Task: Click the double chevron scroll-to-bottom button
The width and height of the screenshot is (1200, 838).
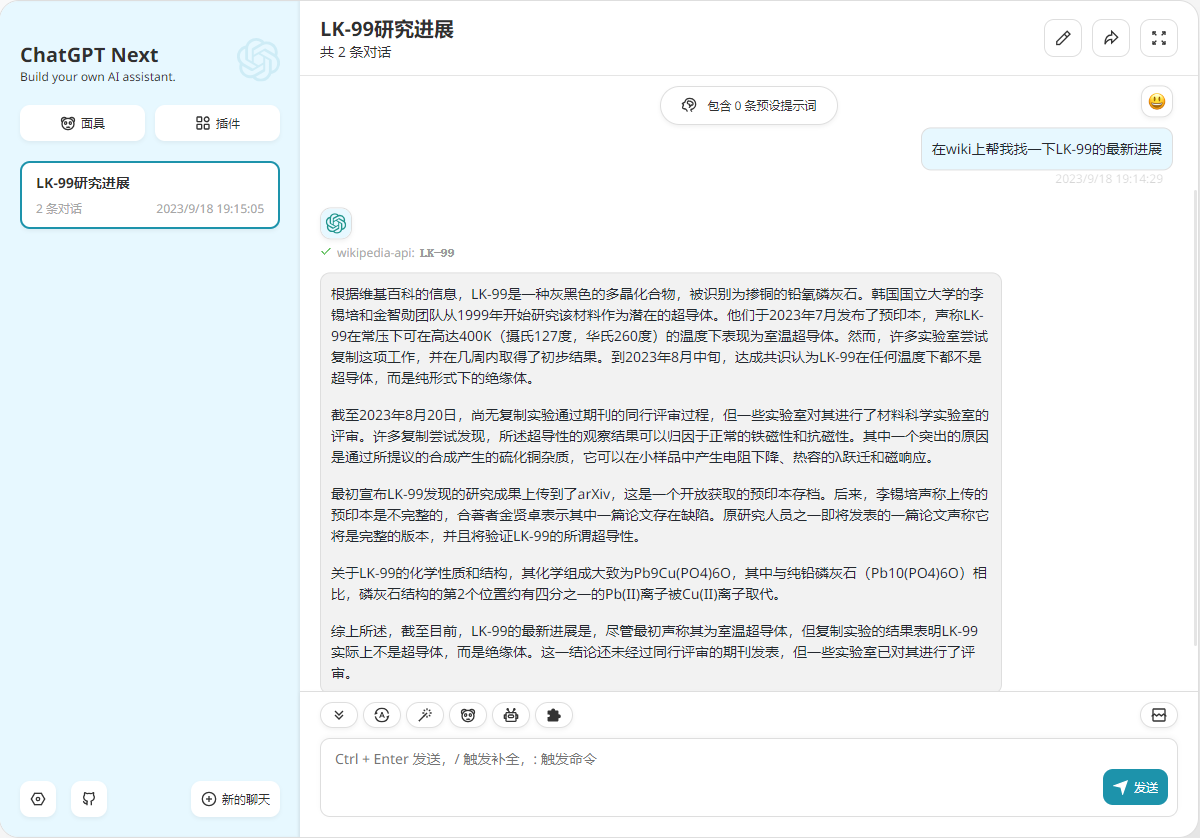Action: pos(339,715)
